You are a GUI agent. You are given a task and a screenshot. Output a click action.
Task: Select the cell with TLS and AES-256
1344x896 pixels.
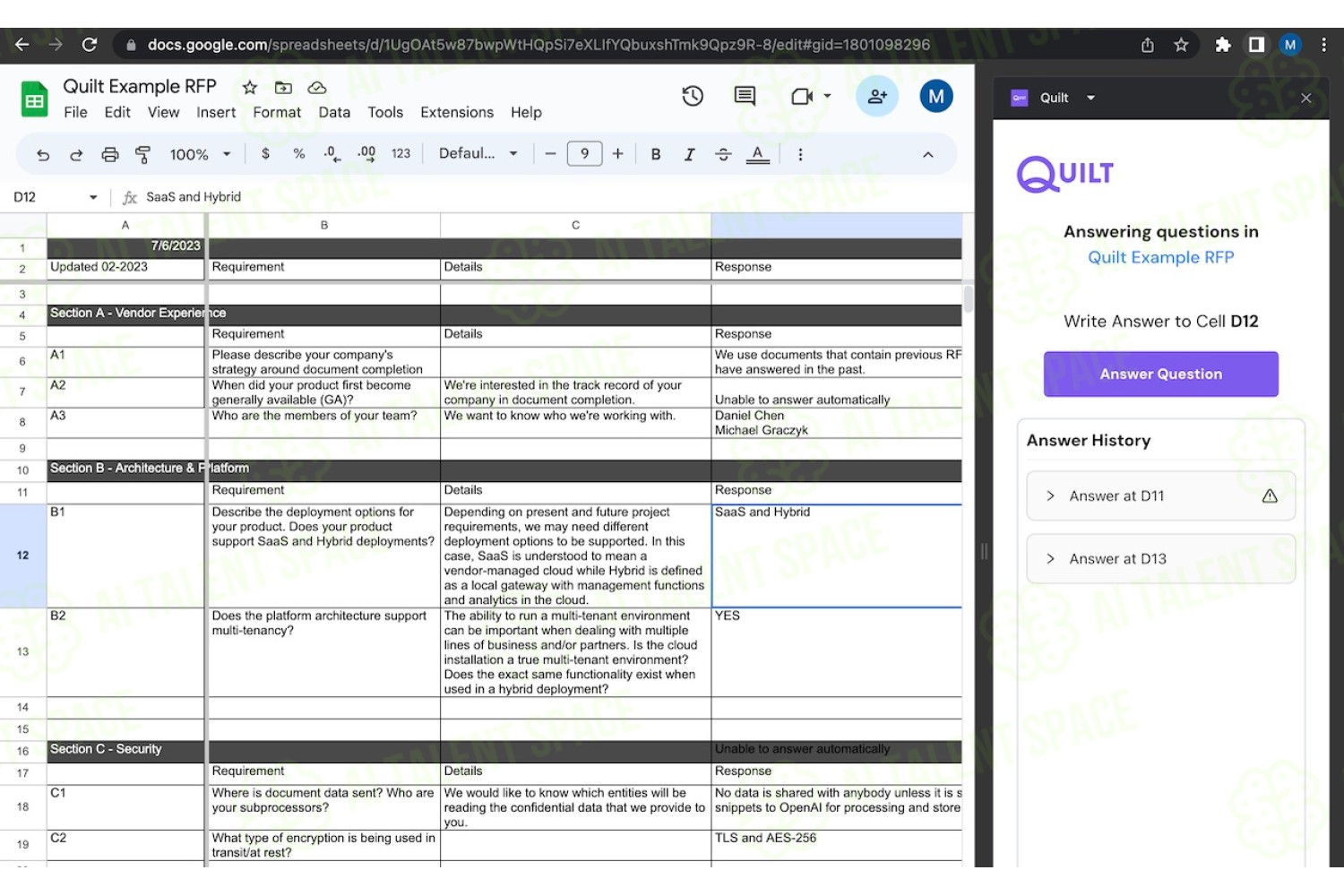point(836,844)
